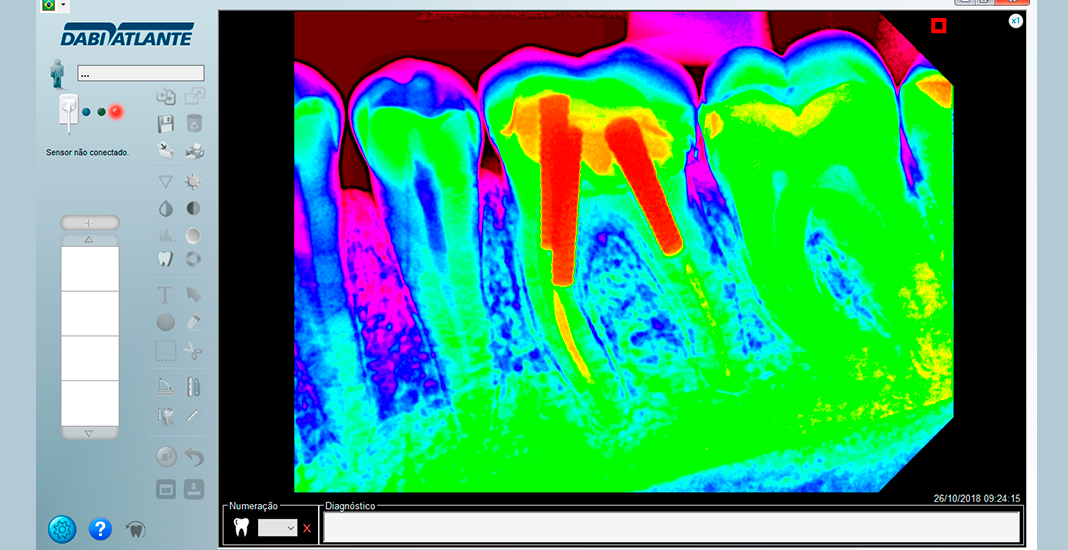The width and height of the screenshot is (1068, 550).
Task: Select the white tooth filter icon
Action: (x=166, y=259)
